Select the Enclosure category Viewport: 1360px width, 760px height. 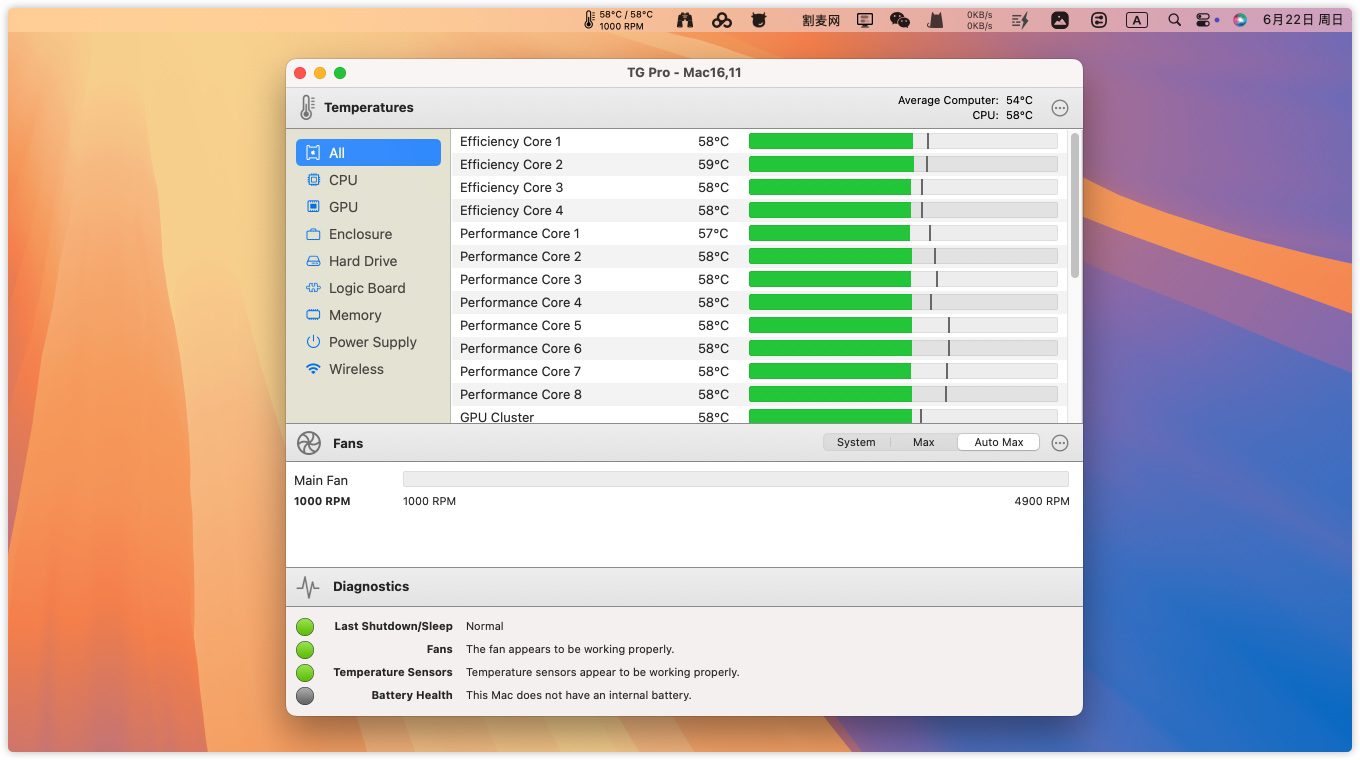coord(368,234)
